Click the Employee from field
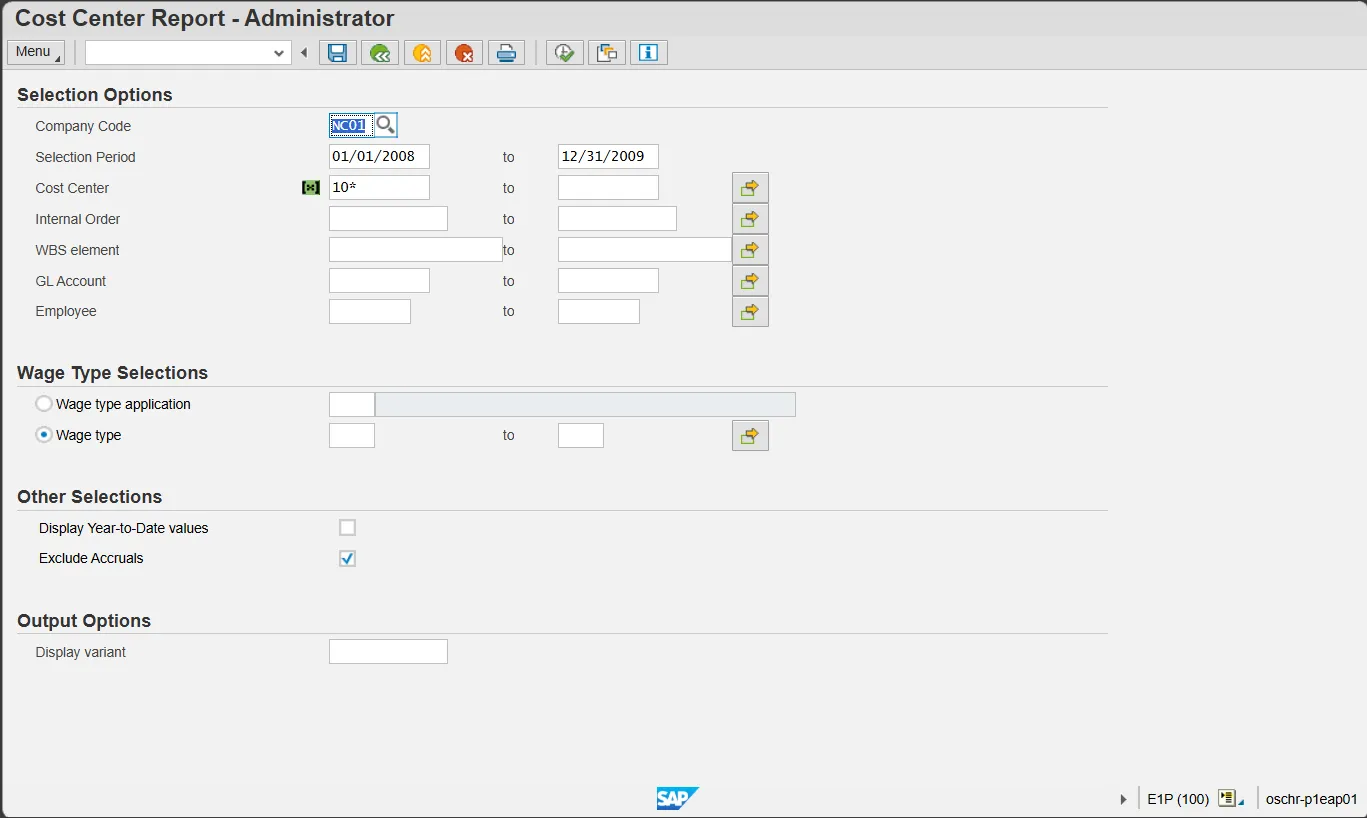 370,312
